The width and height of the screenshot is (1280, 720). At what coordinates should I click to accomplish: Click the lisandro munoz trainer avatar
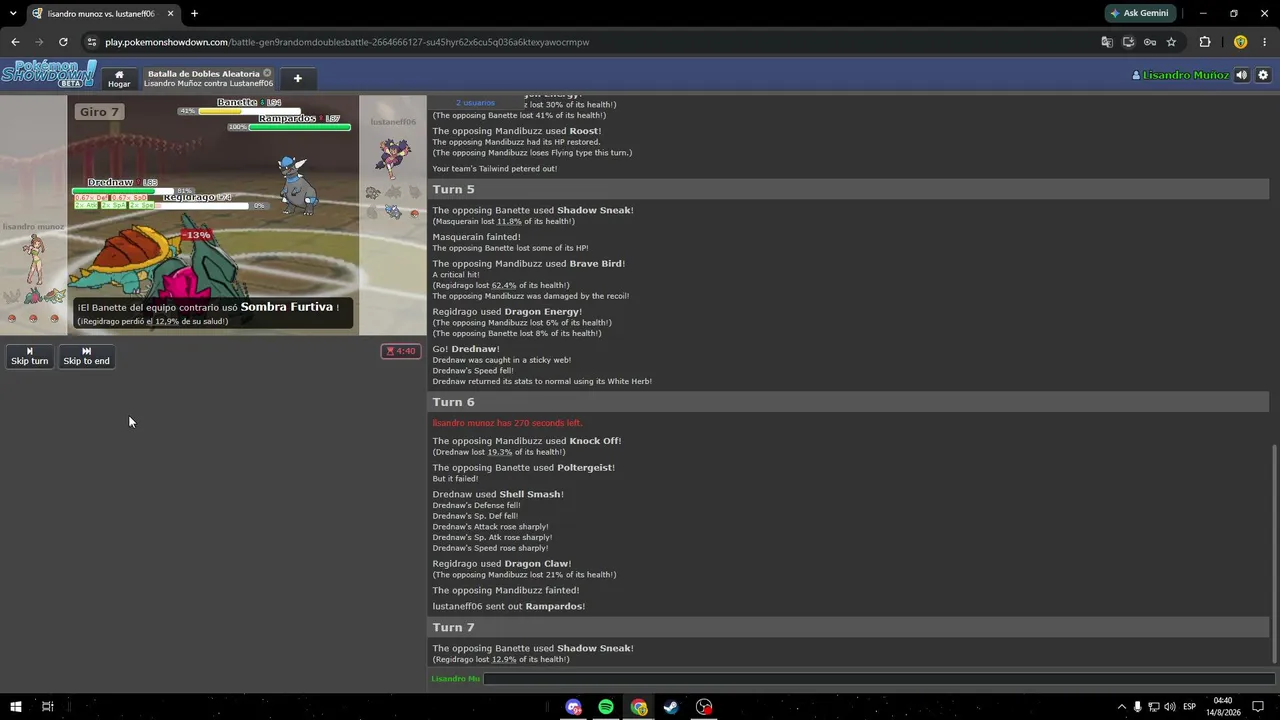coord(35,260)
